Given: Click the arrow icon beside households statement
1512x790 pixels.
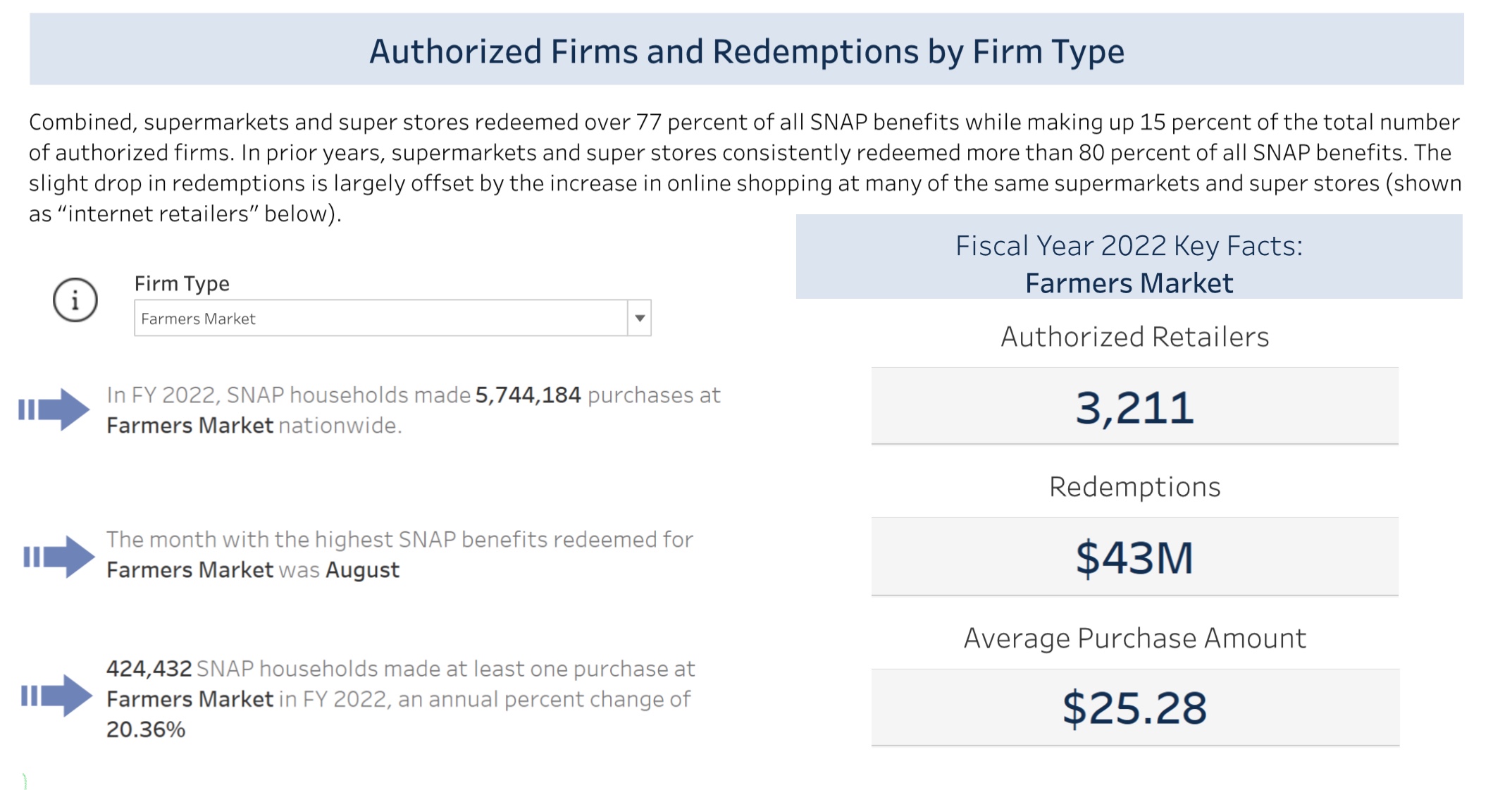Looking at the screenshot, I should (x=56, y=696).
